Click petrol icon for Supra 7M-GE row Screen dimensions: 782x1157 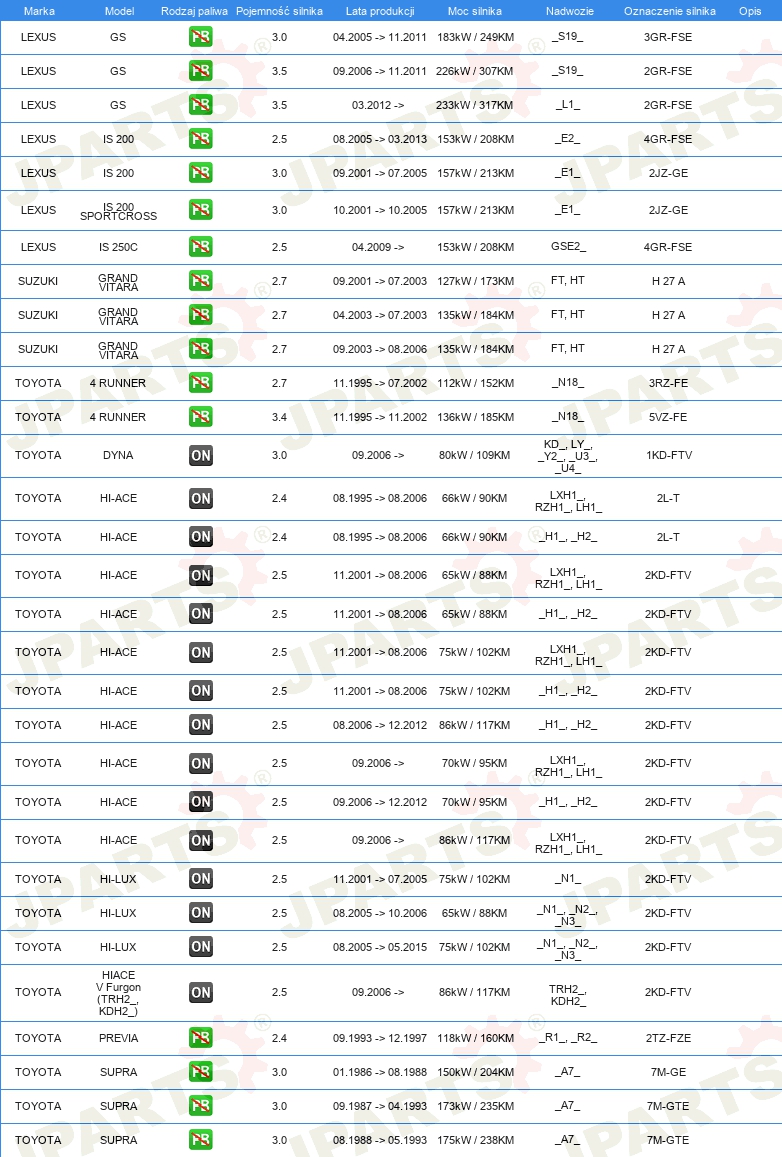click(x=201, y=1072)
